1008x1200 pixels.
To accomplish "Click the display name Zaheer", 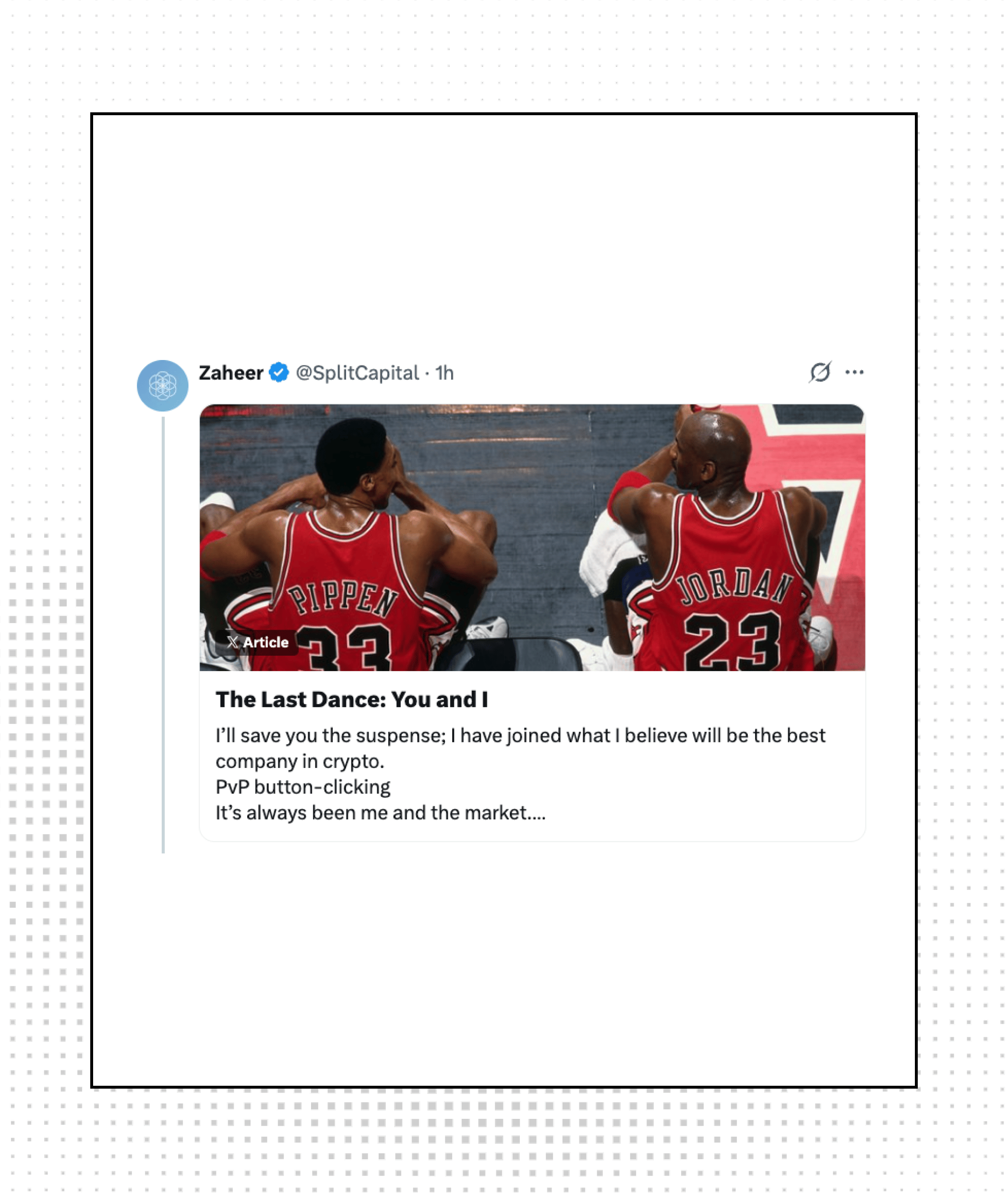I will click(231, 373).
